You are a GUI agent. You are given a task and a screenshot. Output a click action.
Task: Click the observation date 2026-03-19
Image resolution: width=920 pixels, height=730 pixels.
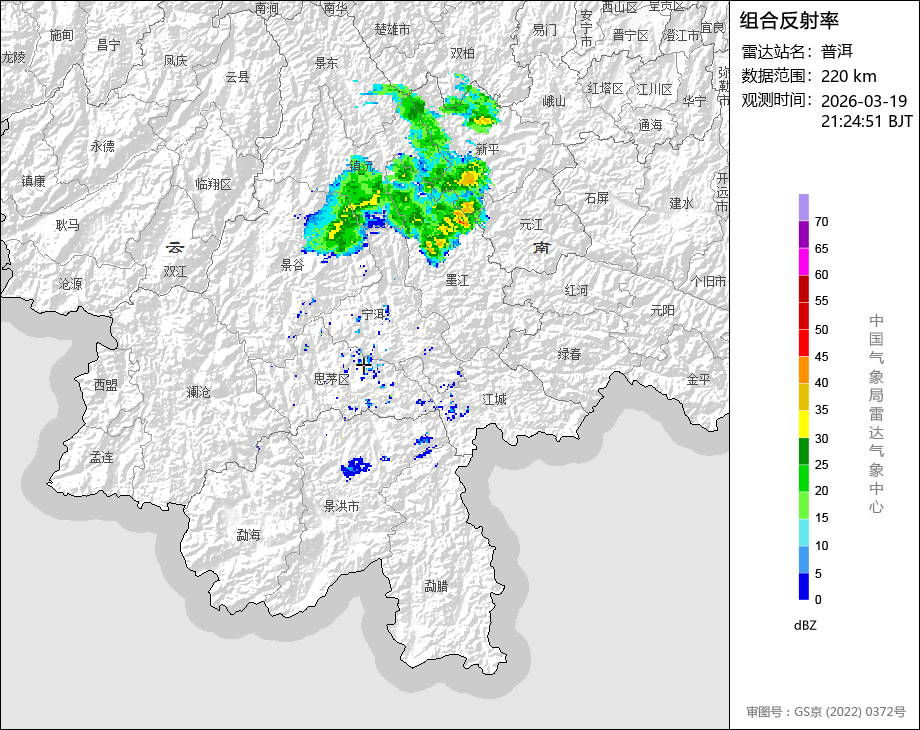point(863,101)
